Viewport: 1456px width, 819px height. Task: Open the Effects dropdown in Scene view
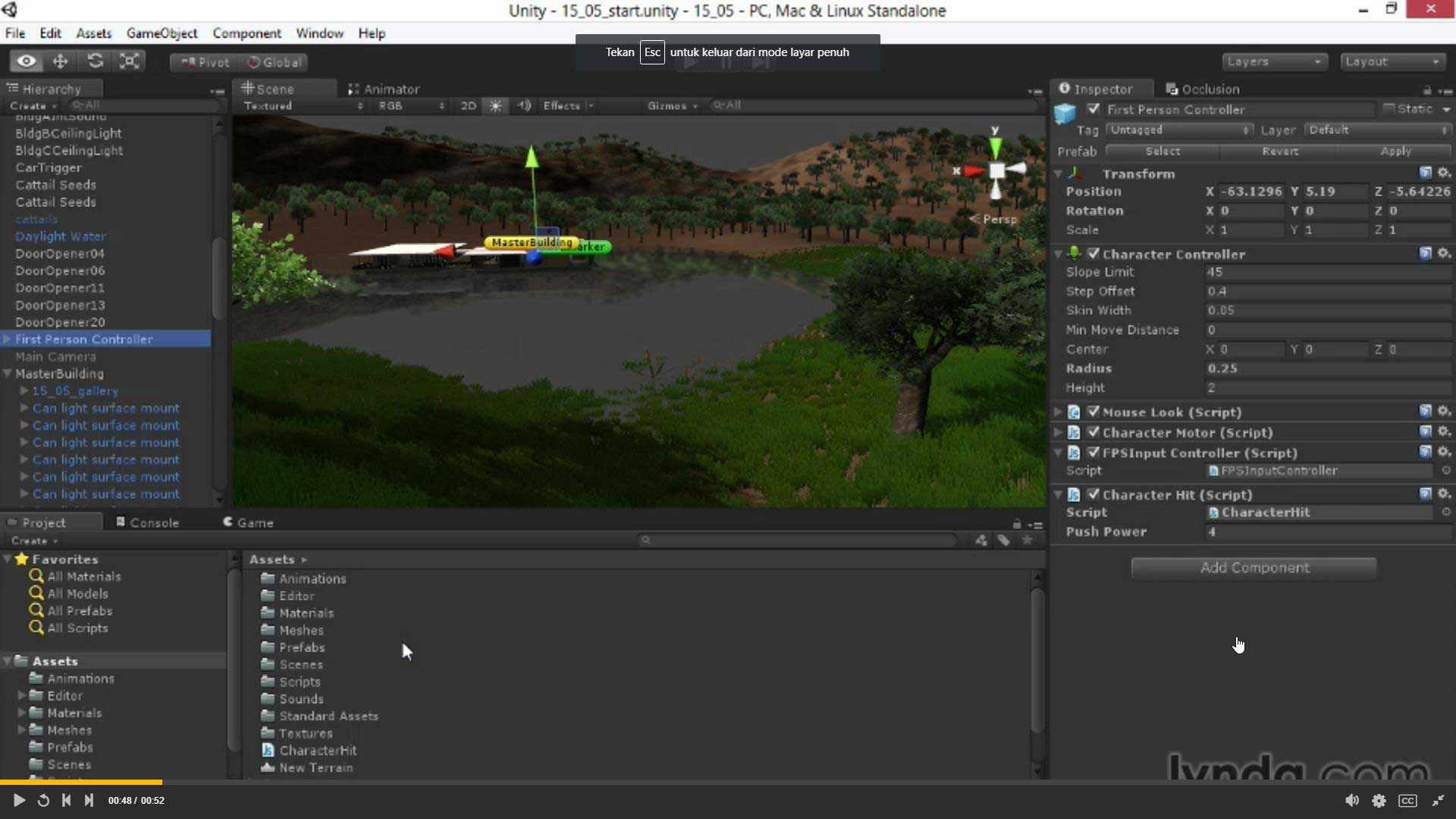click(567, 105)
